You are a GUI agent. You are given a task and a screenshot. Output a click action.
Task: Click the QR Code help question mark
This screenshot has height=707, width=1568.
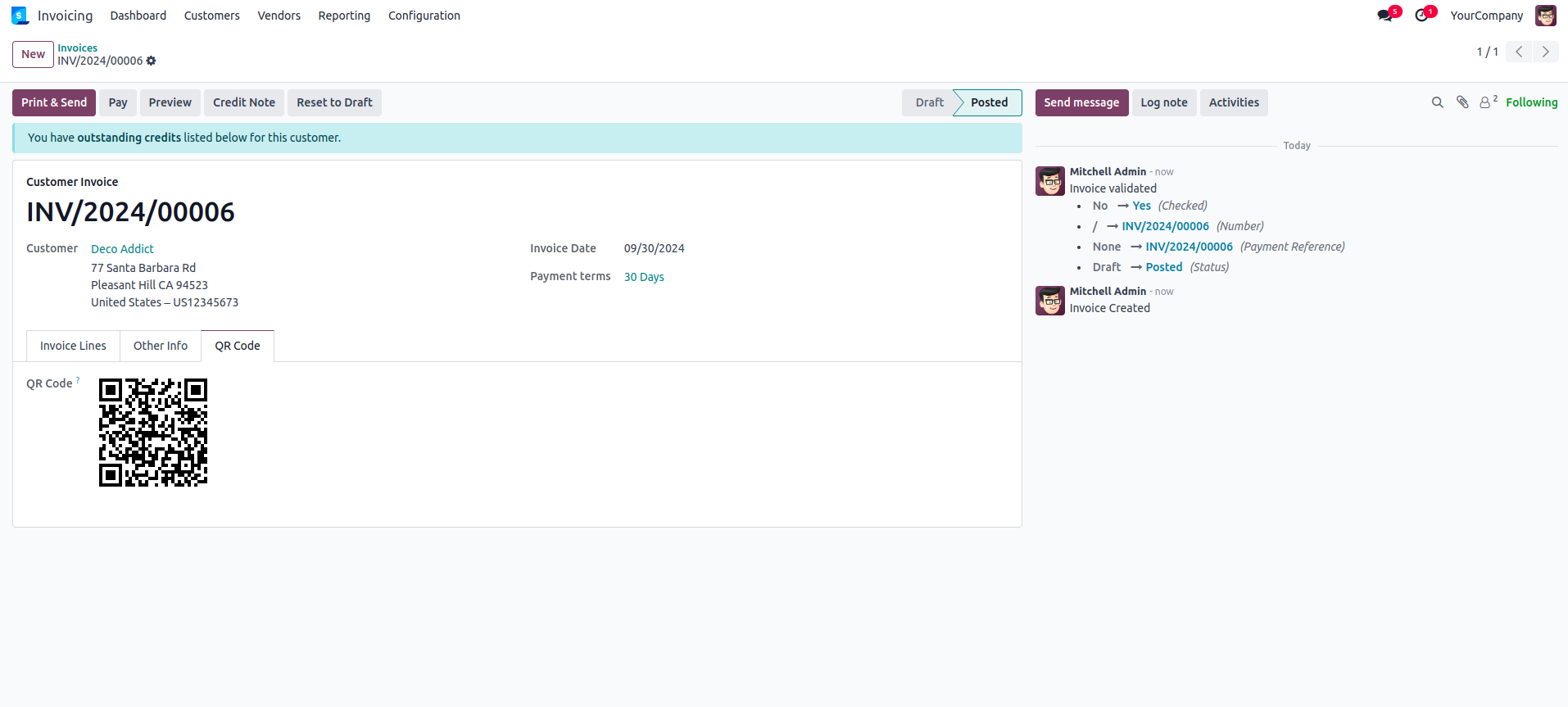[x=78, y=379]
